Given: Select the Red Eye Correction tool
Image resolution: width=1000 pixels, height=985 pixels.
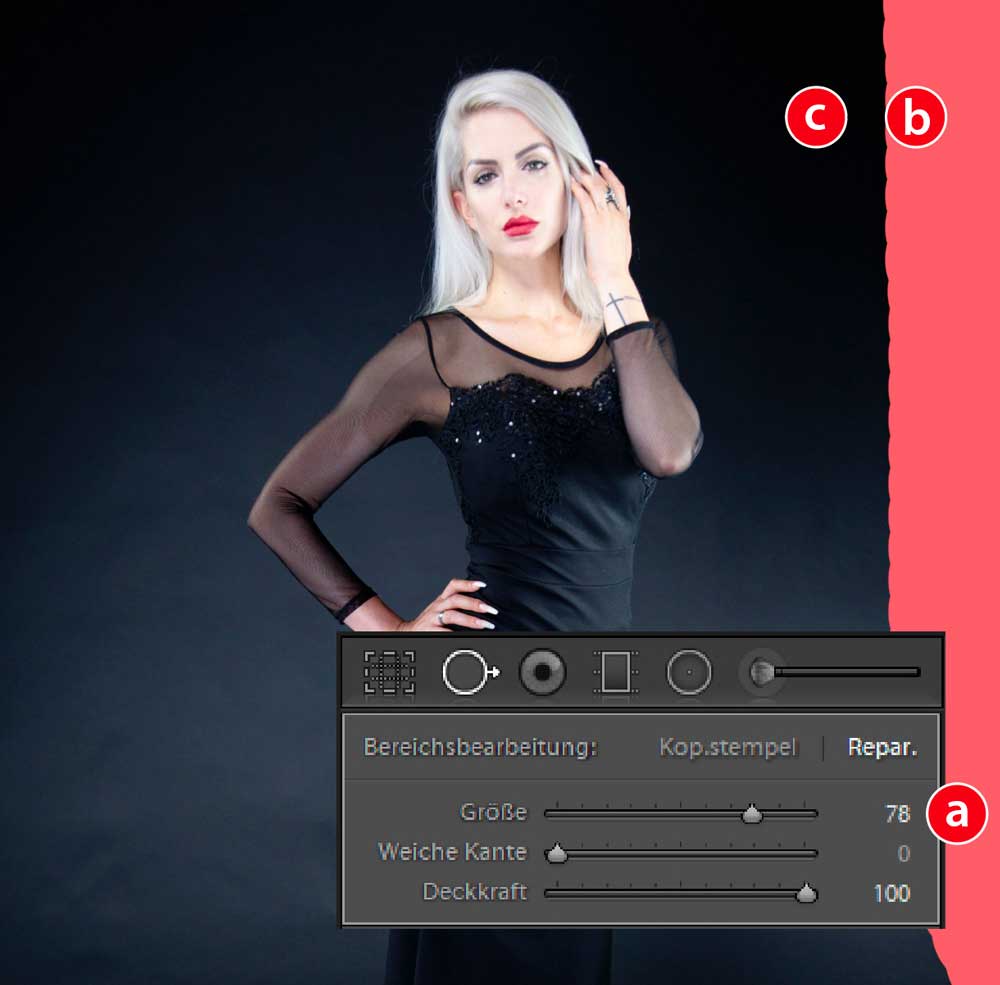Looking at the screenshot, I should point(543,672).
